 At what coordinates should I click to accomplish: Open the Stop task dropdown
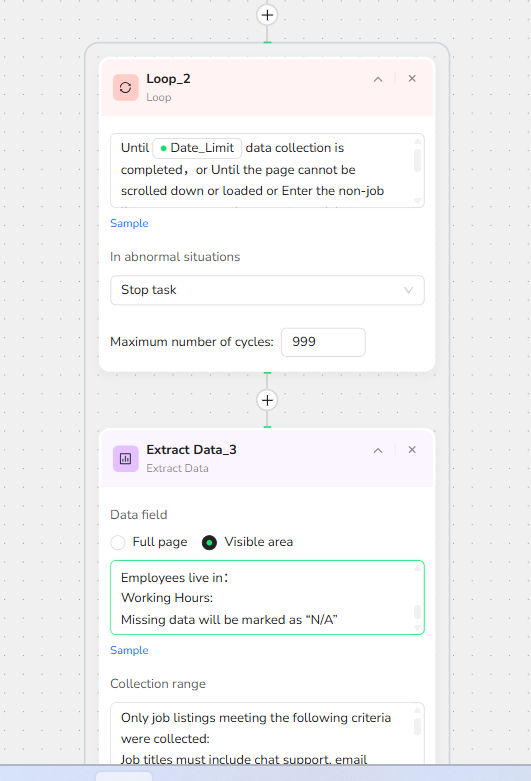click(267, 290)
